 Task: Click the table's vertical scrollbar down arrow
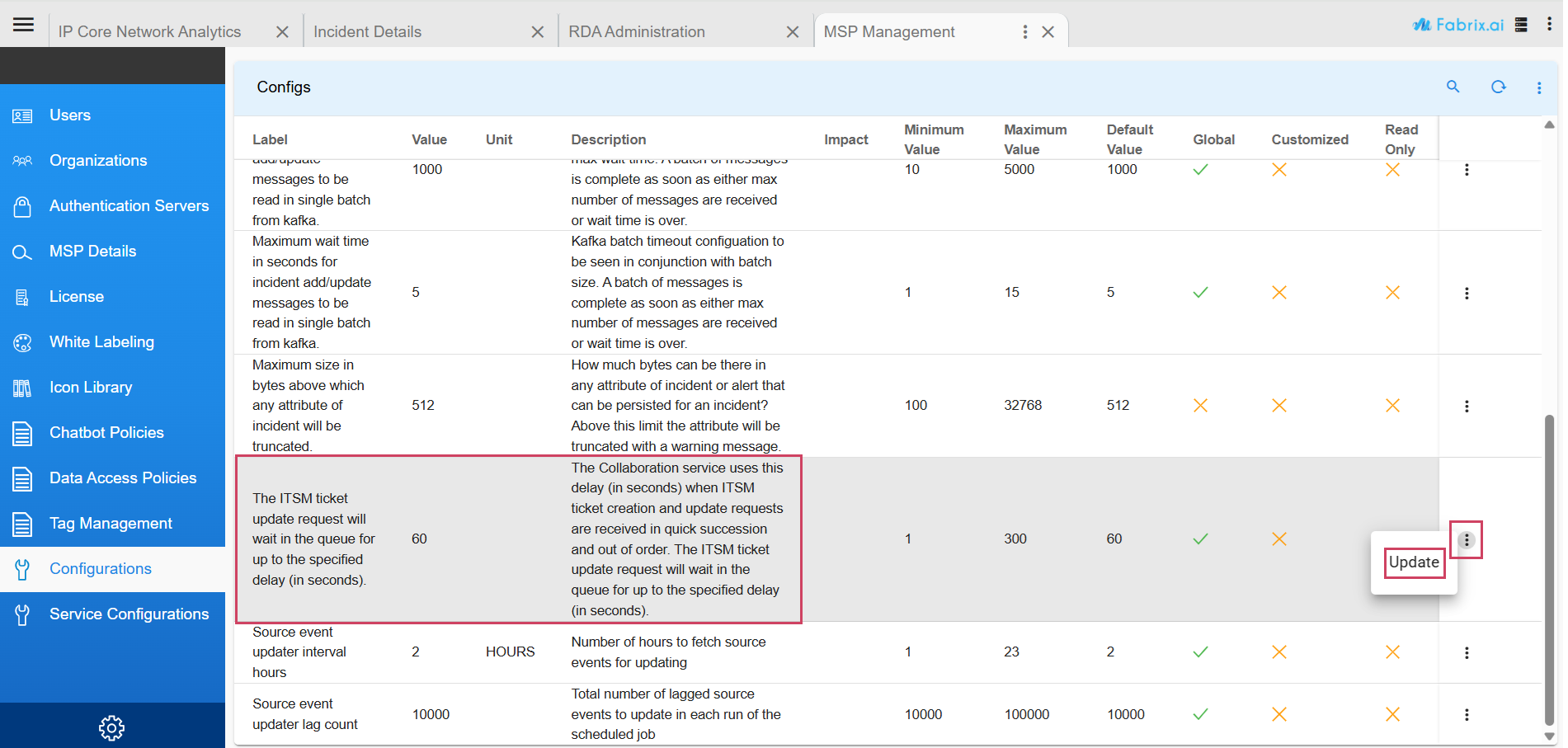(x=1548, y=736)
